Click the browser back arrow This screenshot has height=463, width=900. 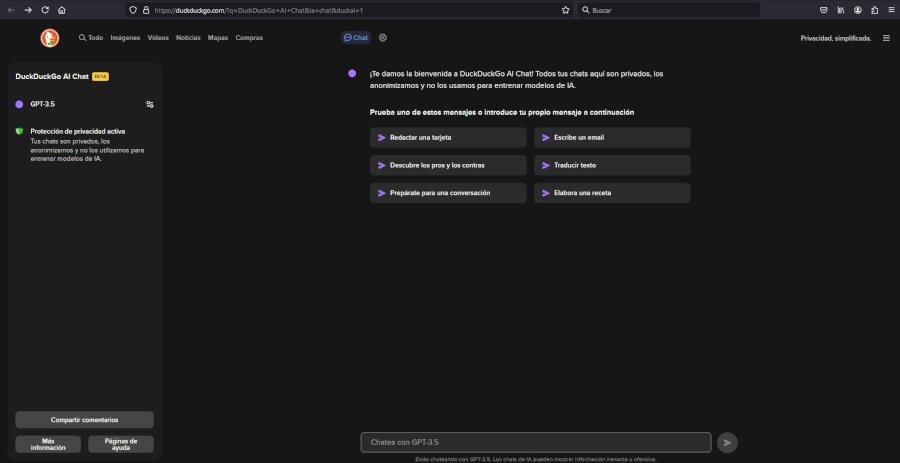(x=11, y=10)
